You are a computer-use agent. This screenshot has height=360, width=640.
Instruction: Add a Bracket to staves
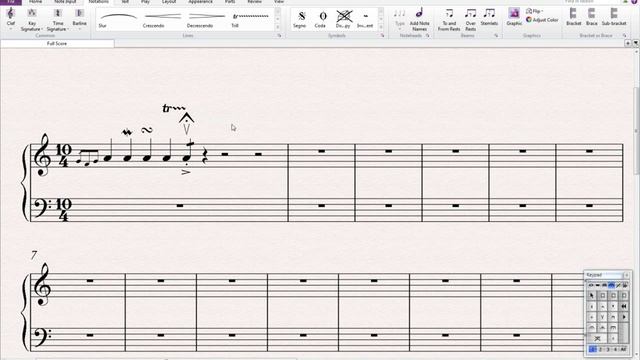(x=573, y=17)
